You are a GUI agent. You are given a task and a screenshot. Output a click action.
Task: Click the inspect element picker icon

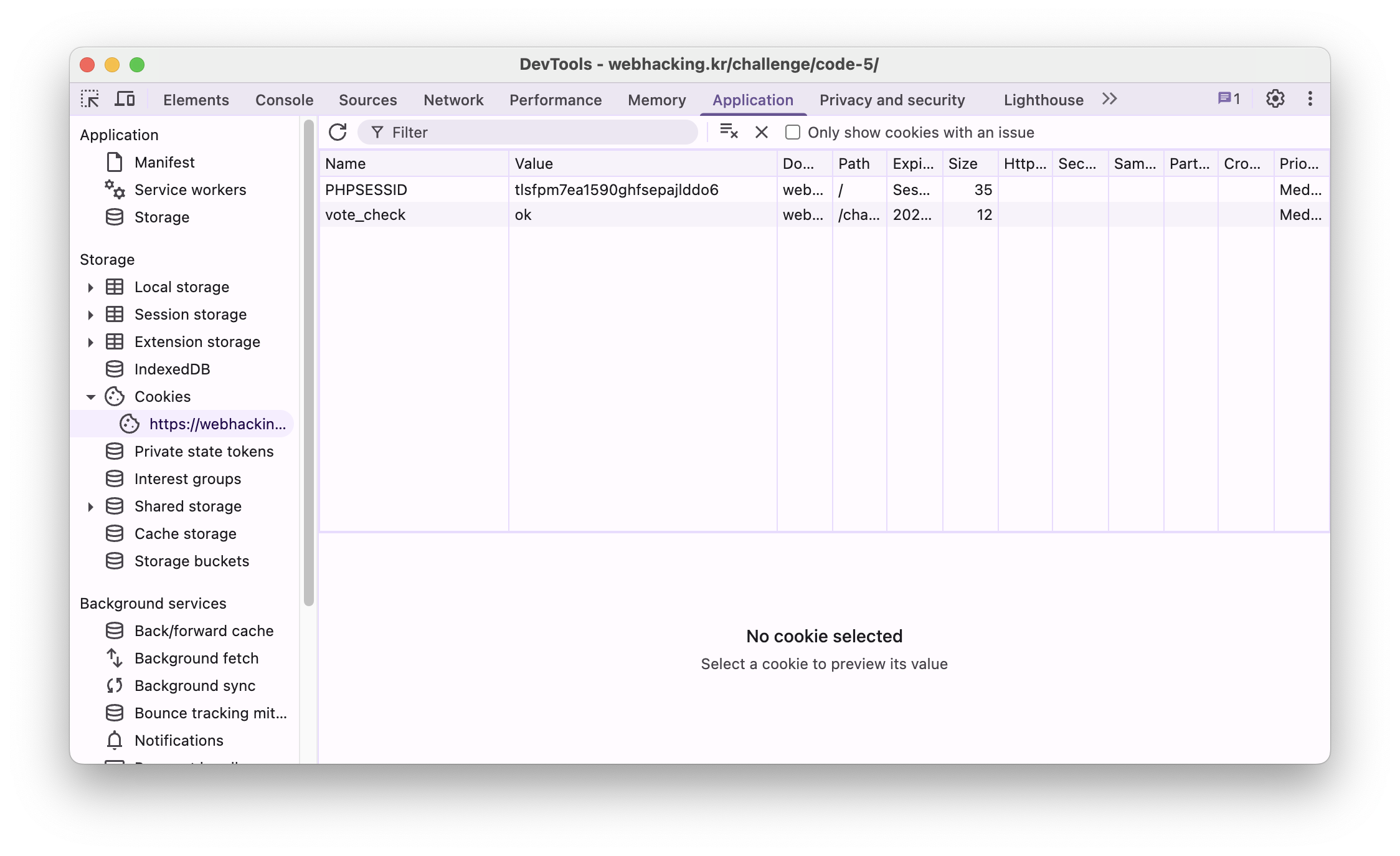[90, 99]
